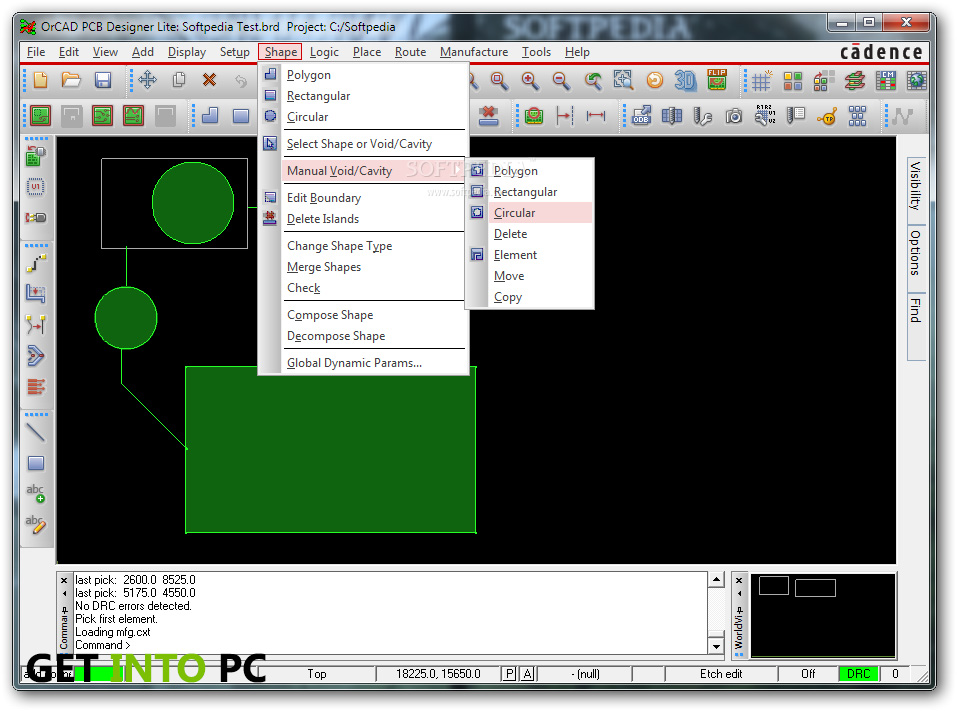The width and height of the screenshot is (957, 711).
Task: Click the Top layer status field
Action: pos(317,674)
